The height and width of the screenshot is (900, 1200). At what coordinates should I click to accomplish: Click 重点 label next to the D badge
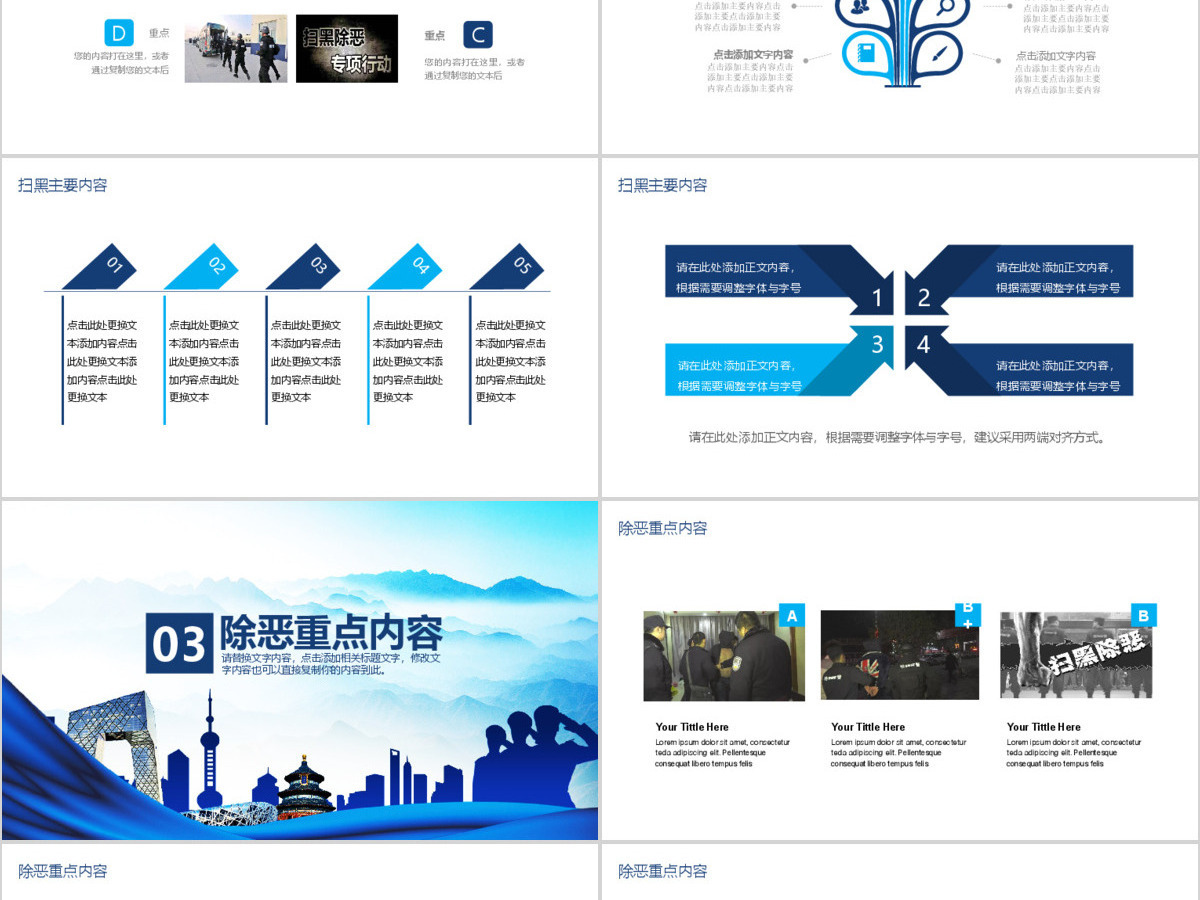point(159,33)
